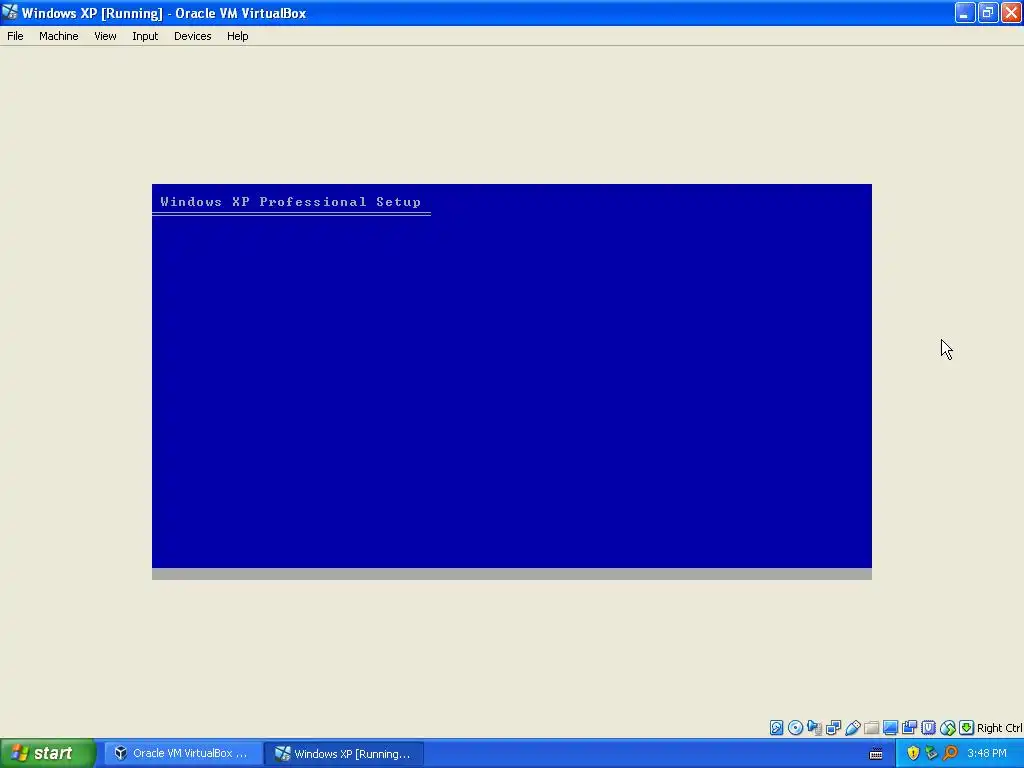1024x768 pixels.
Task: Restore down the VirtualBox VM window
Action: tap(988, 12)
